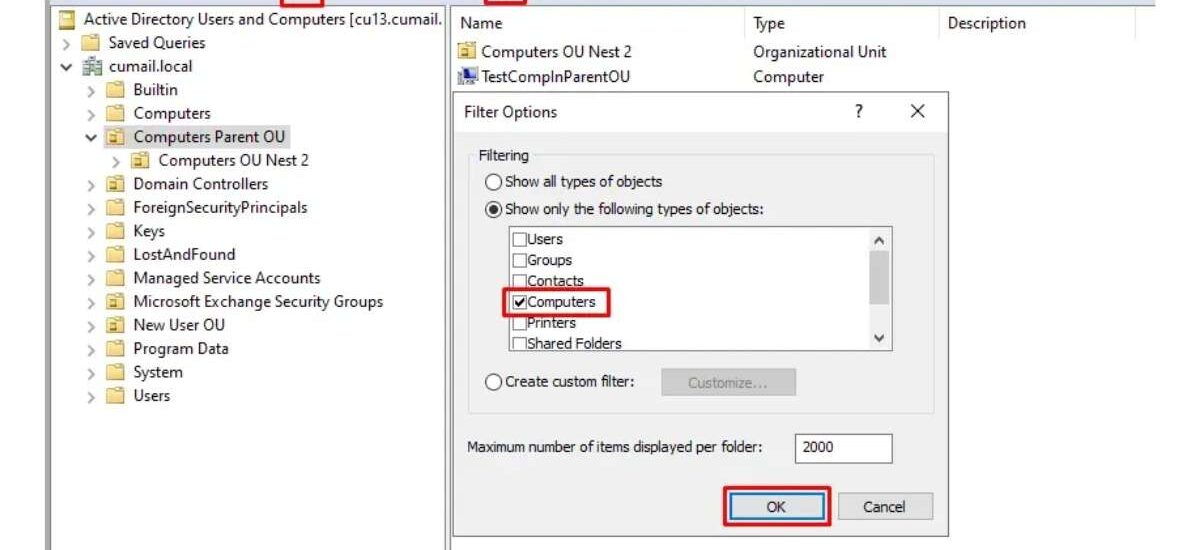Viewport: 1200px width, 550px height.
Task: Click the LostAndFound folder icon
Action: point(116,255)
